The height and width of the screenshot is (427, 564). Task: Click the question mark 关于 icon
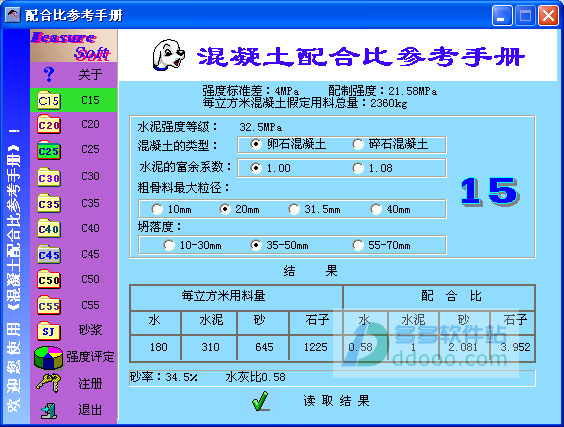(49, 74)
